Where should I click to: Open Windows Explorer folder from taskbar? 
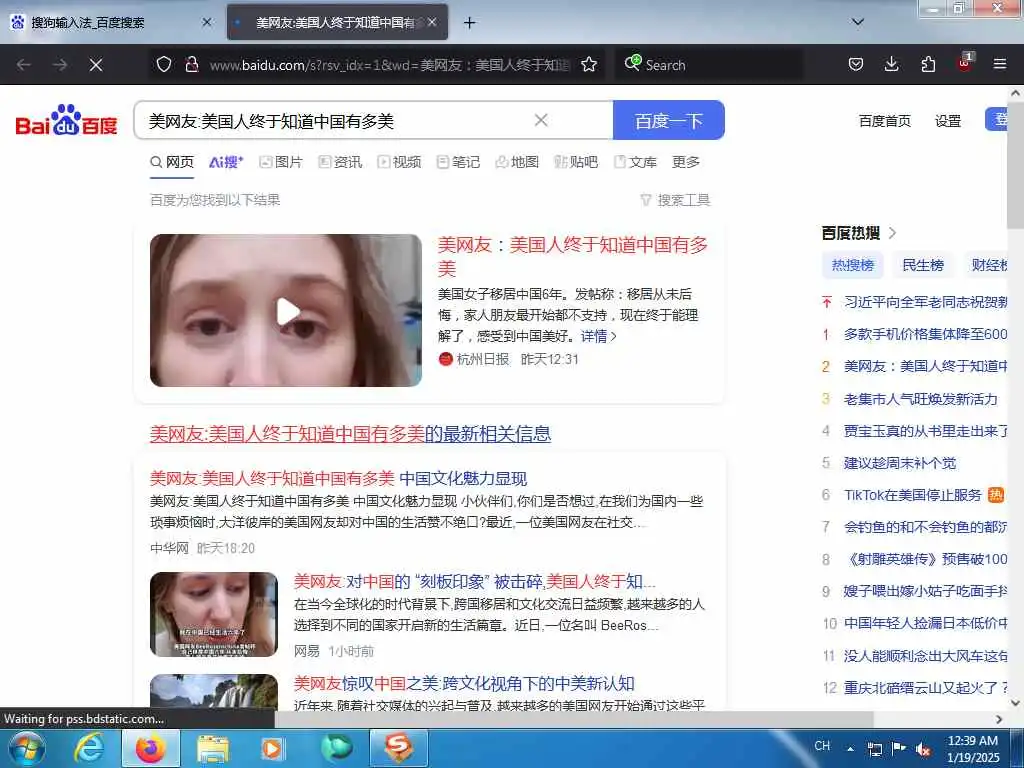point(213,748)
